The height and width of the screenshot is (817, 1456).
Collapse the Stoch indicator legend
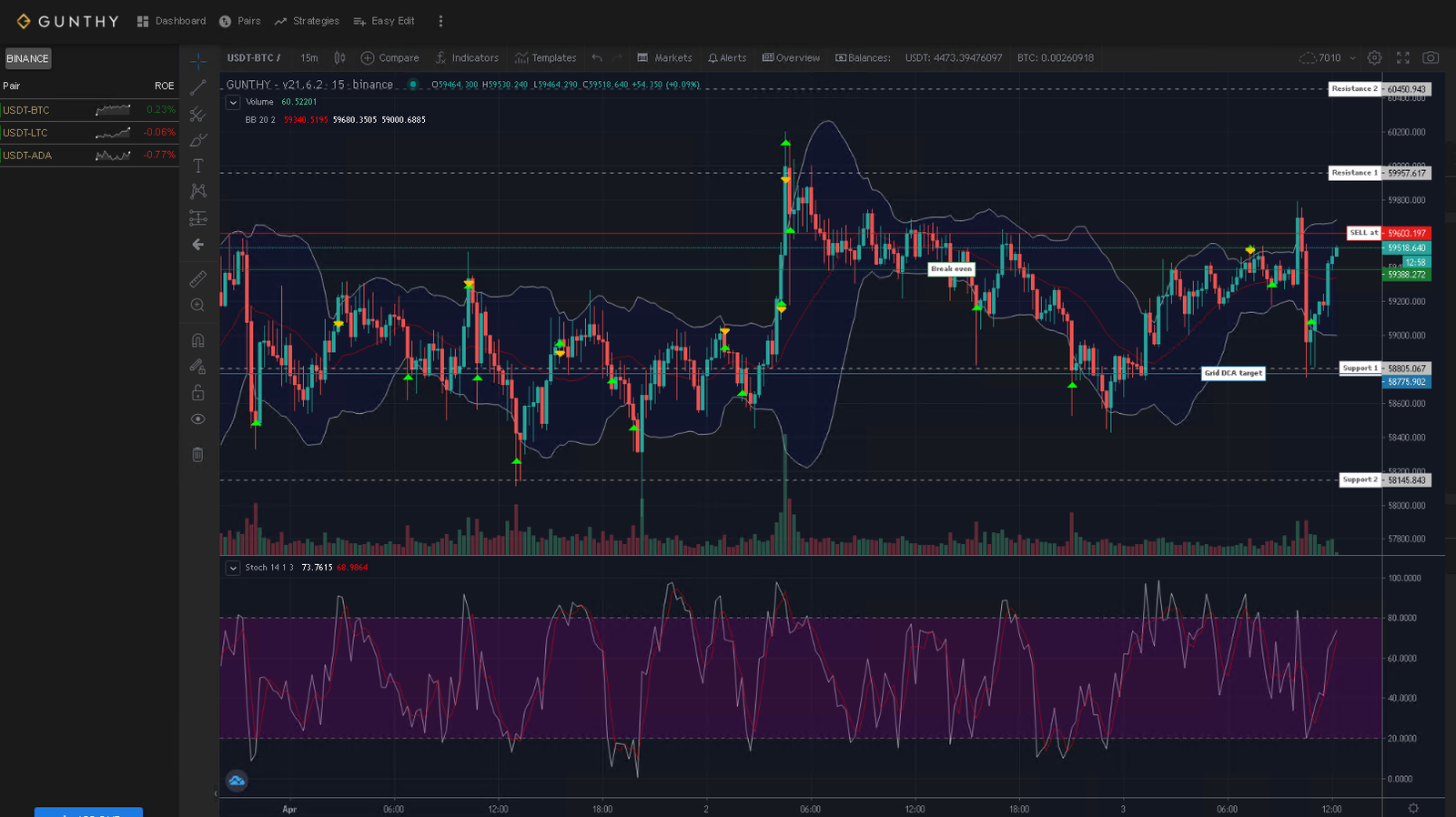233,568
